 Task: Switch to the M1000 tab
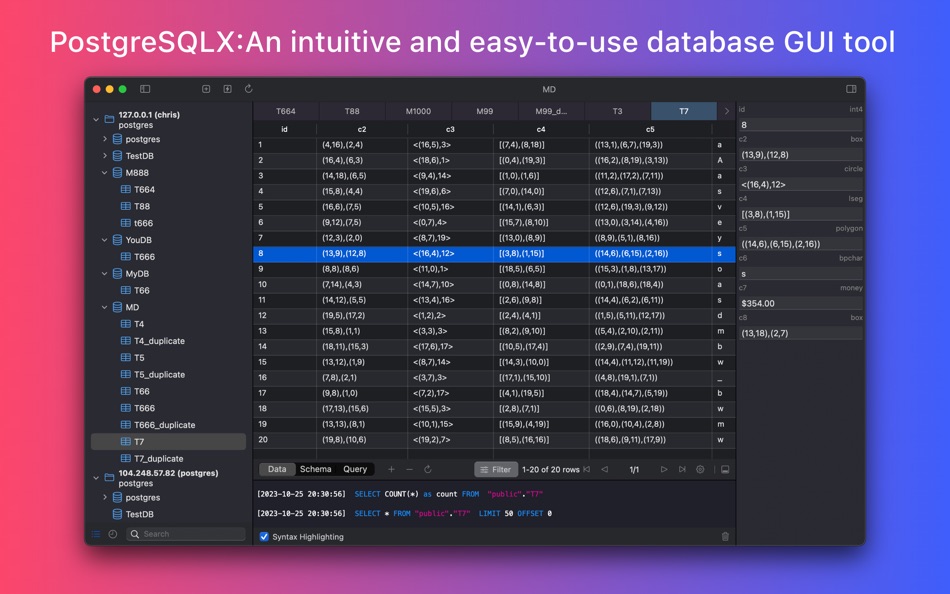(418, 112)
